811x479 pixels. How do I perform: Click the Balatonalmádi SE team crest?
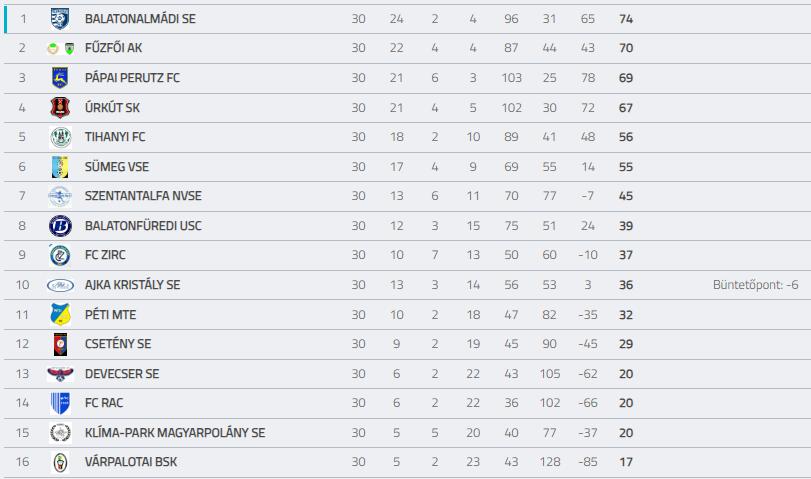pyautogui.click(x=60, y=19)
